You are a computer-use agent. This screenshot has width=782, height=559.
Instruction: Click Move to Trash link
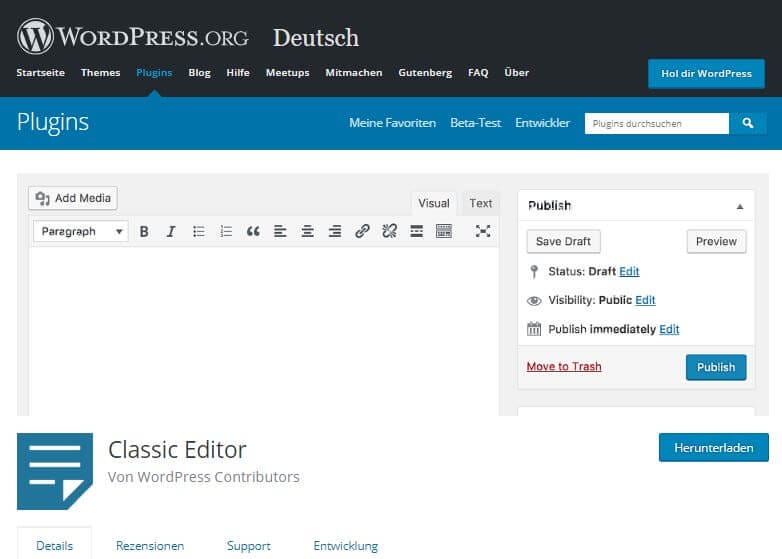(x=564, y=367)
